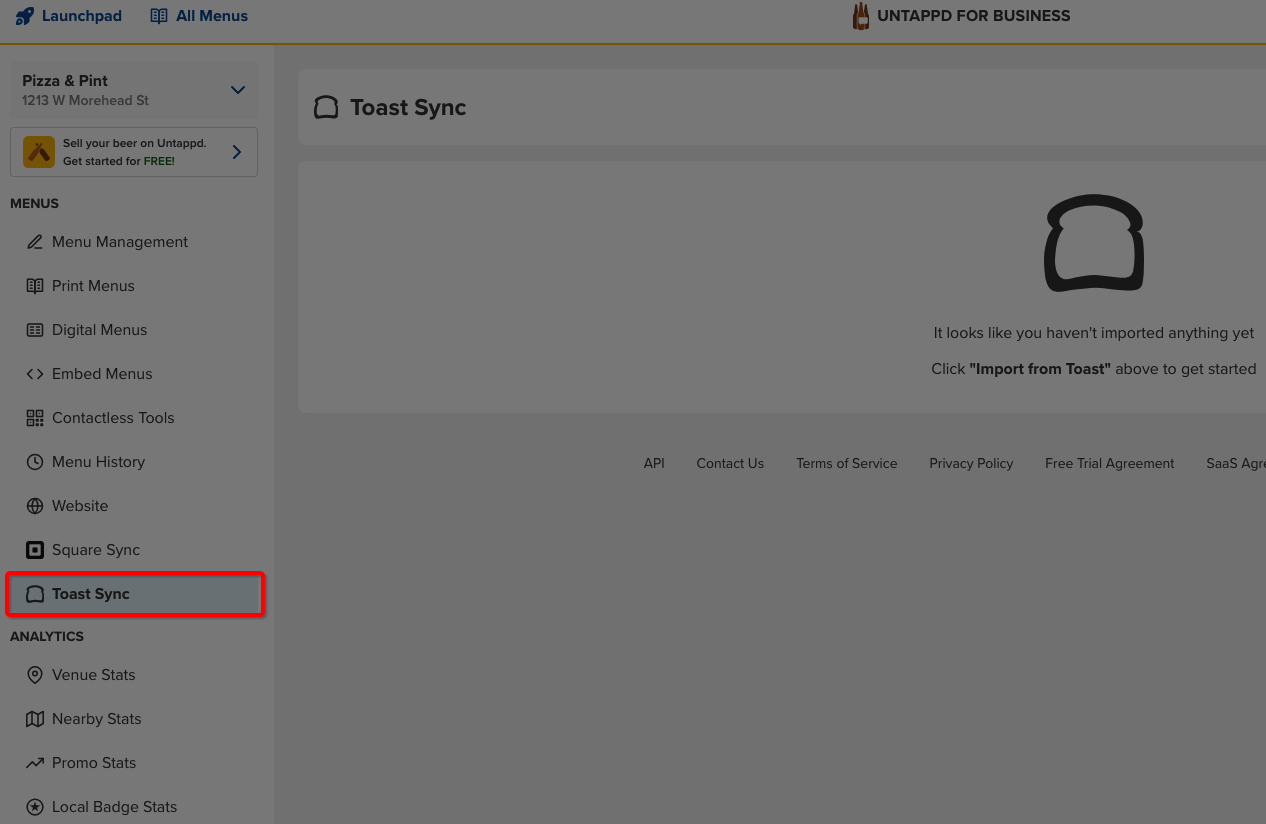Open the Sell your beer on Untappd banner arrow
1266x824 pixels.
[237, 152]
